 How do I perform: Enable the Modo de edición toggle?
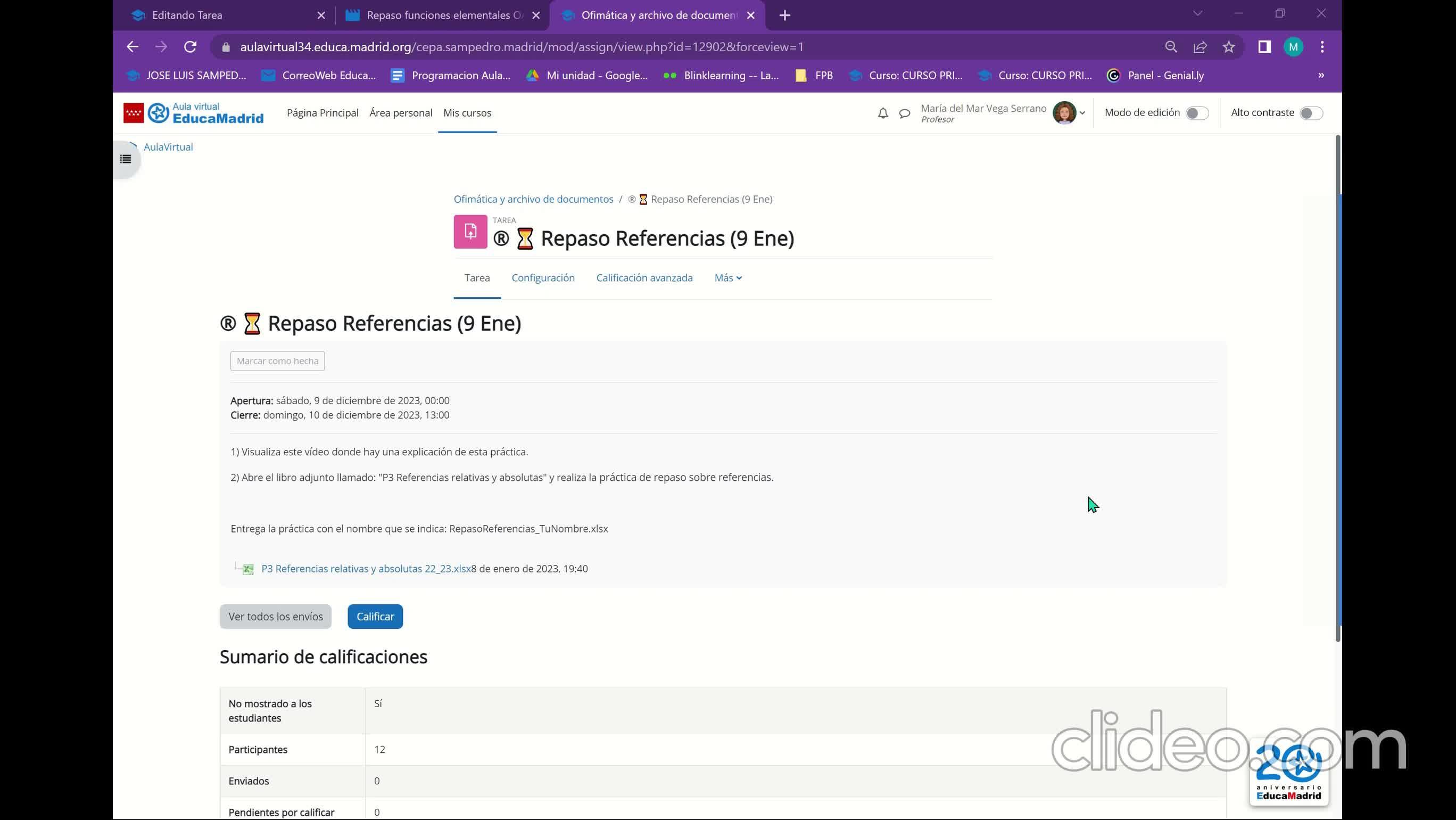tap(1196, 113)
